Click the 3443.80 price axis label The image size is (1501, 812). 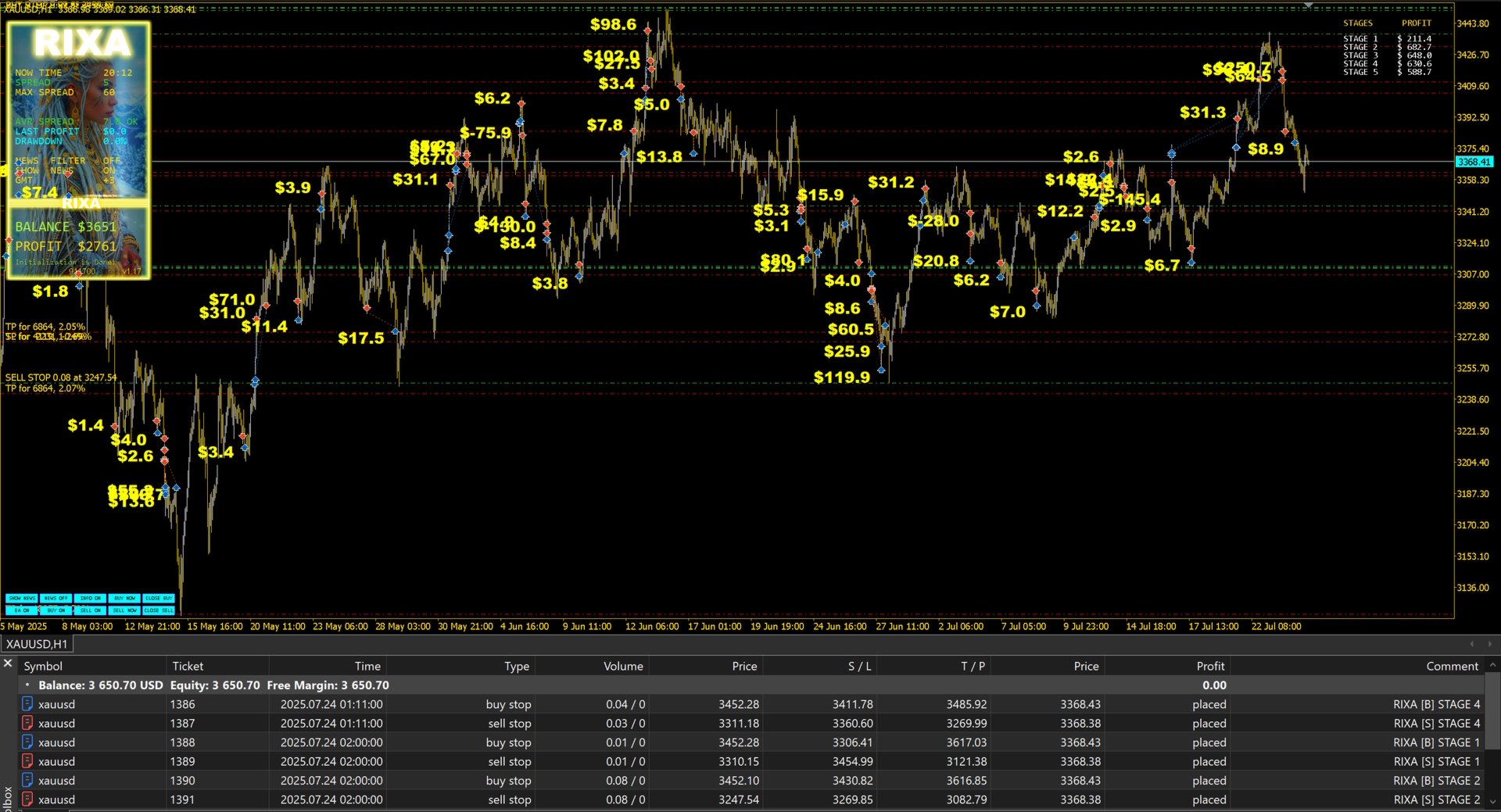pyautogui.click(x=1473, y=23)
